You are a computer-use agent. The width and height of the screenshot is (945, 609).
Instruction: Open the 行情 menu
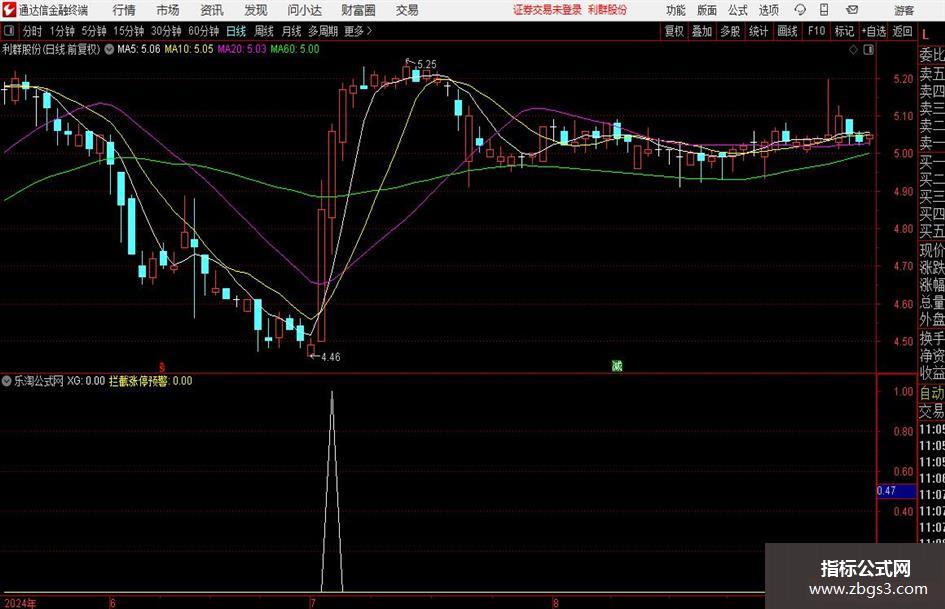point(124,10)
